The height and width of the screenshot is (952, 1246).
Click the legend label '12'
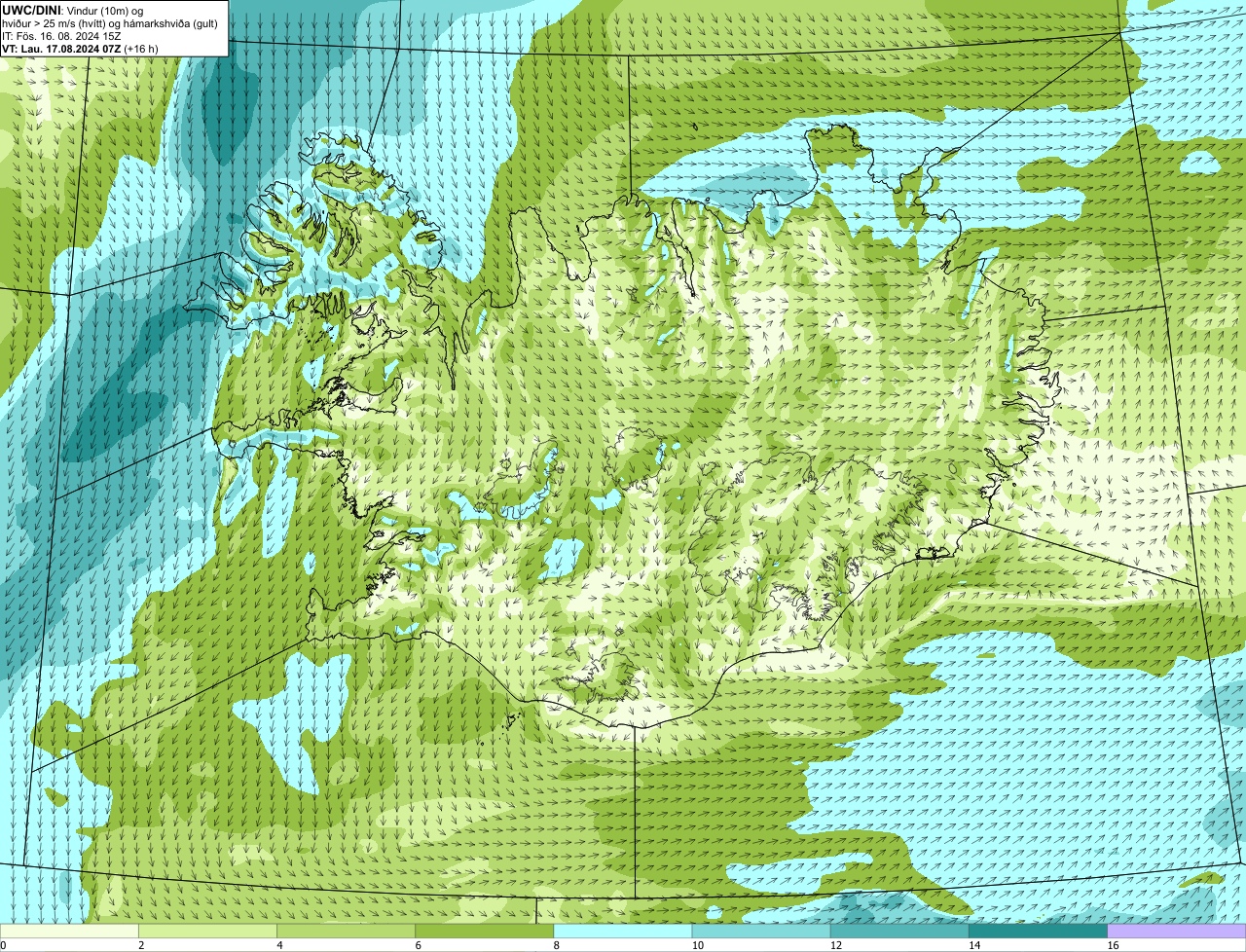click(835, 945)
